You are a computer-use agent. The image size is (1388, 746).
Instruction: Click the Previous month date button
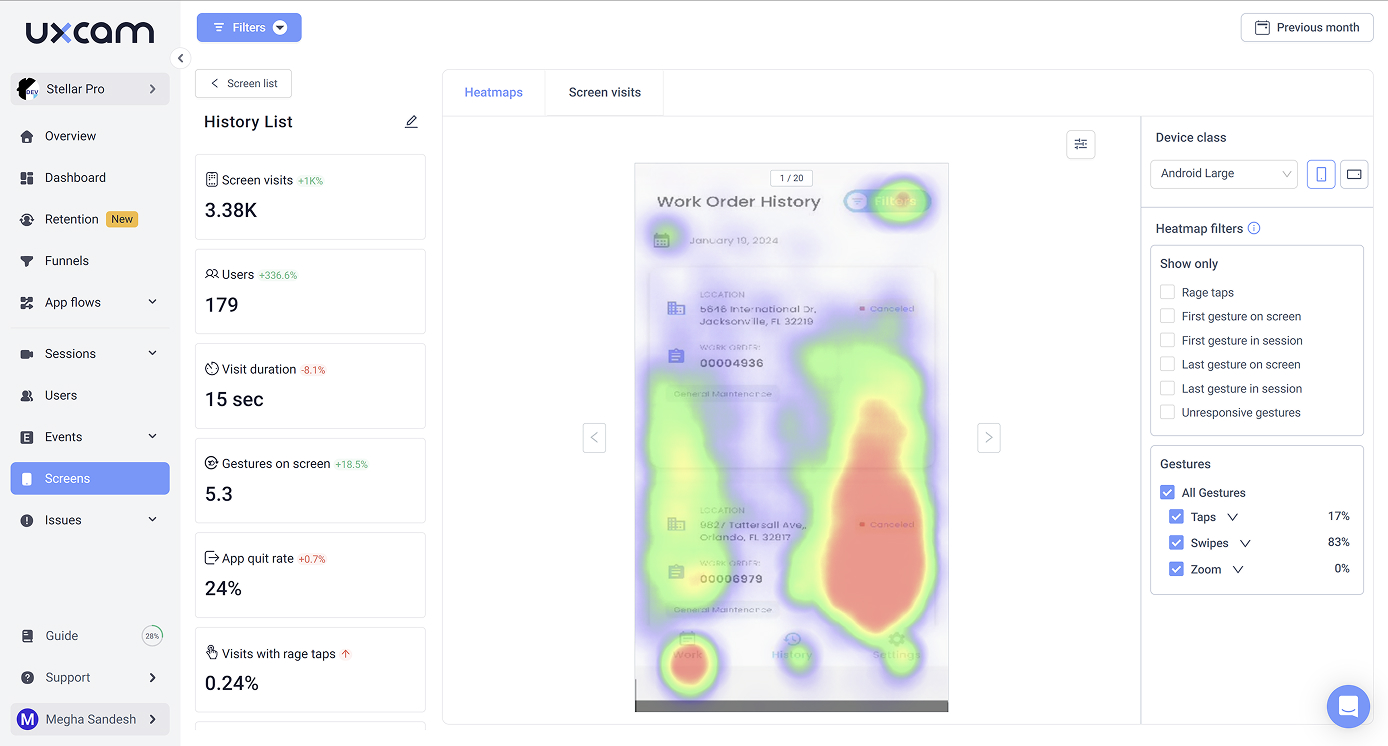(x=1306, y=28)
